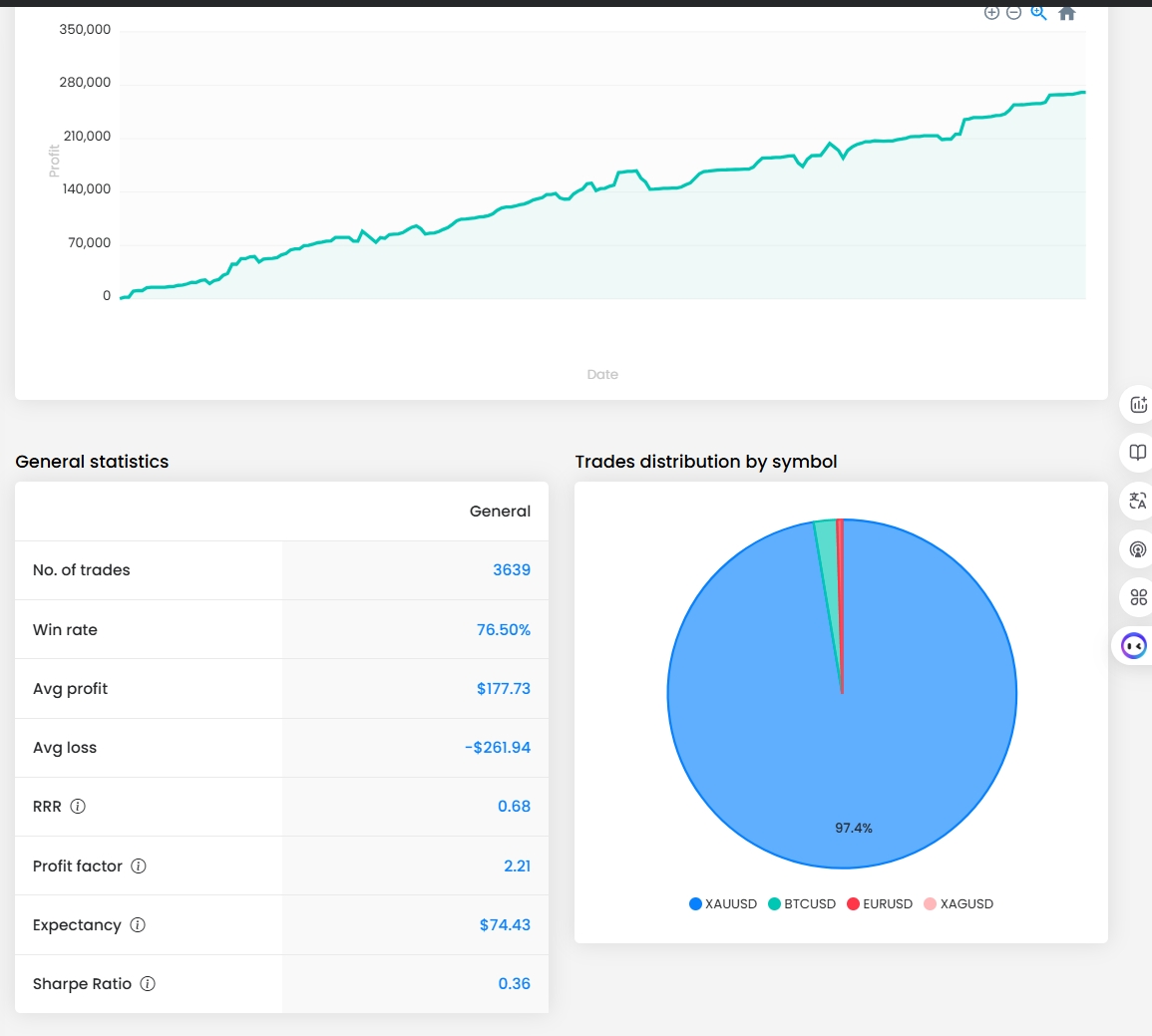
Task: Toggle XAGUSD series in pie legend
Action: (x=959, y=903)
